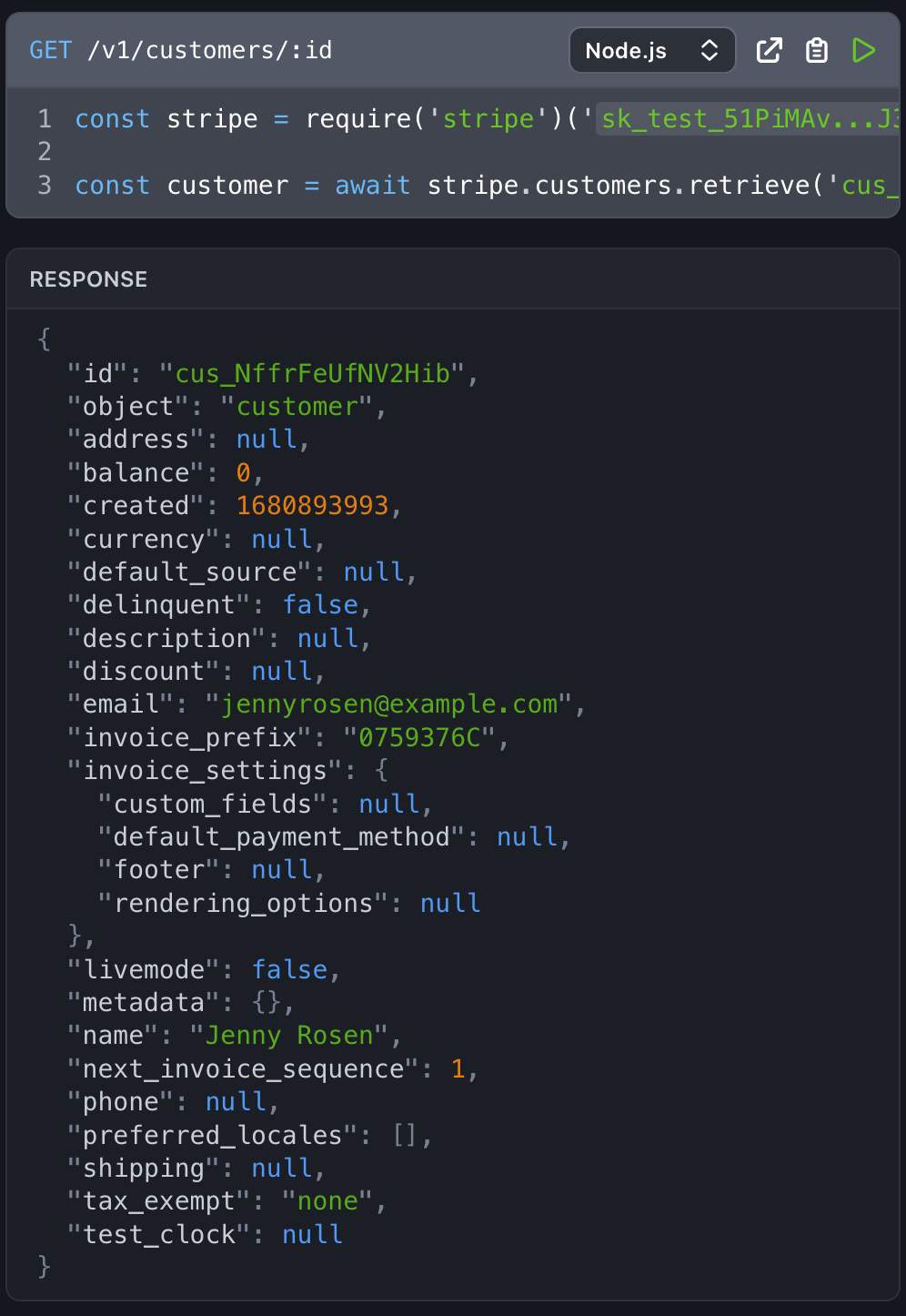The width and height of the screenshot is (906, 1316).
Task: Select the customer ID cus_NffrFeUfNV2Hib
Action: point(315,373)
